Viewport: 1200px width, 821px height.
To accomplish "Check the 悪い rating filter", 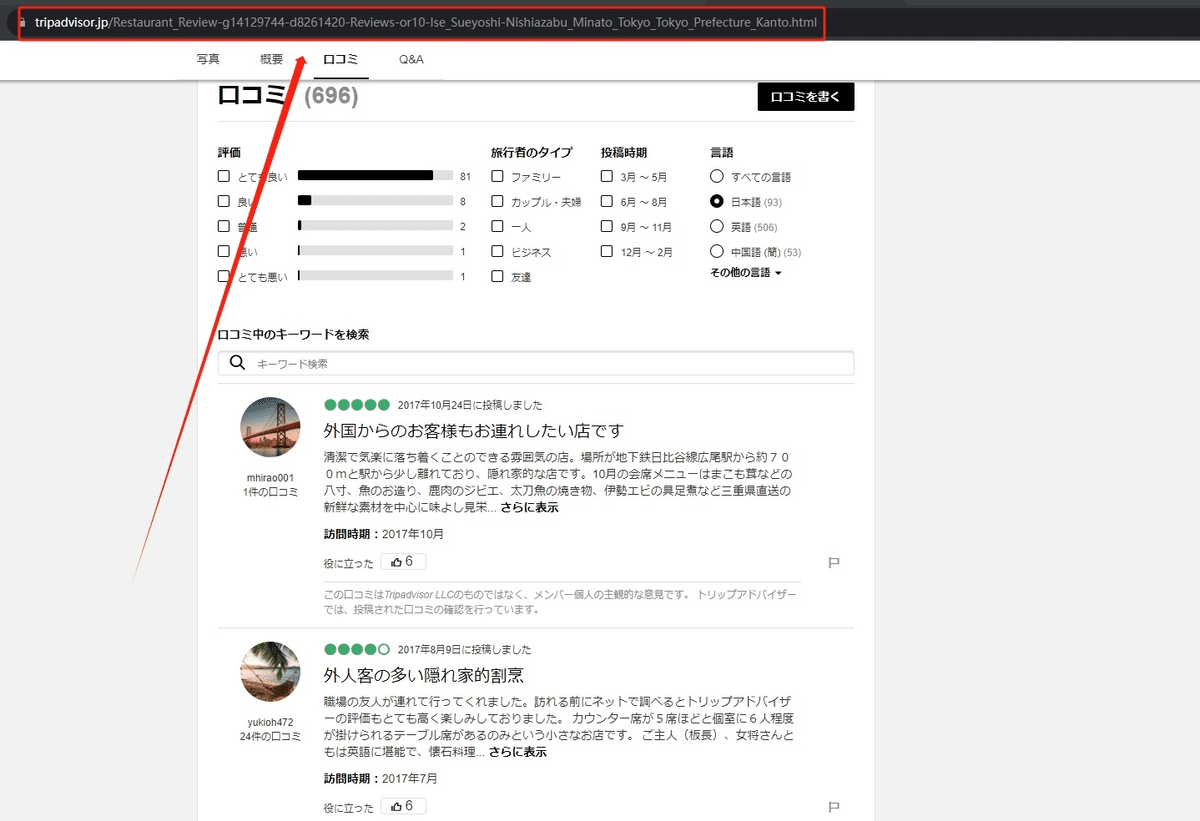I will (224, 251).
